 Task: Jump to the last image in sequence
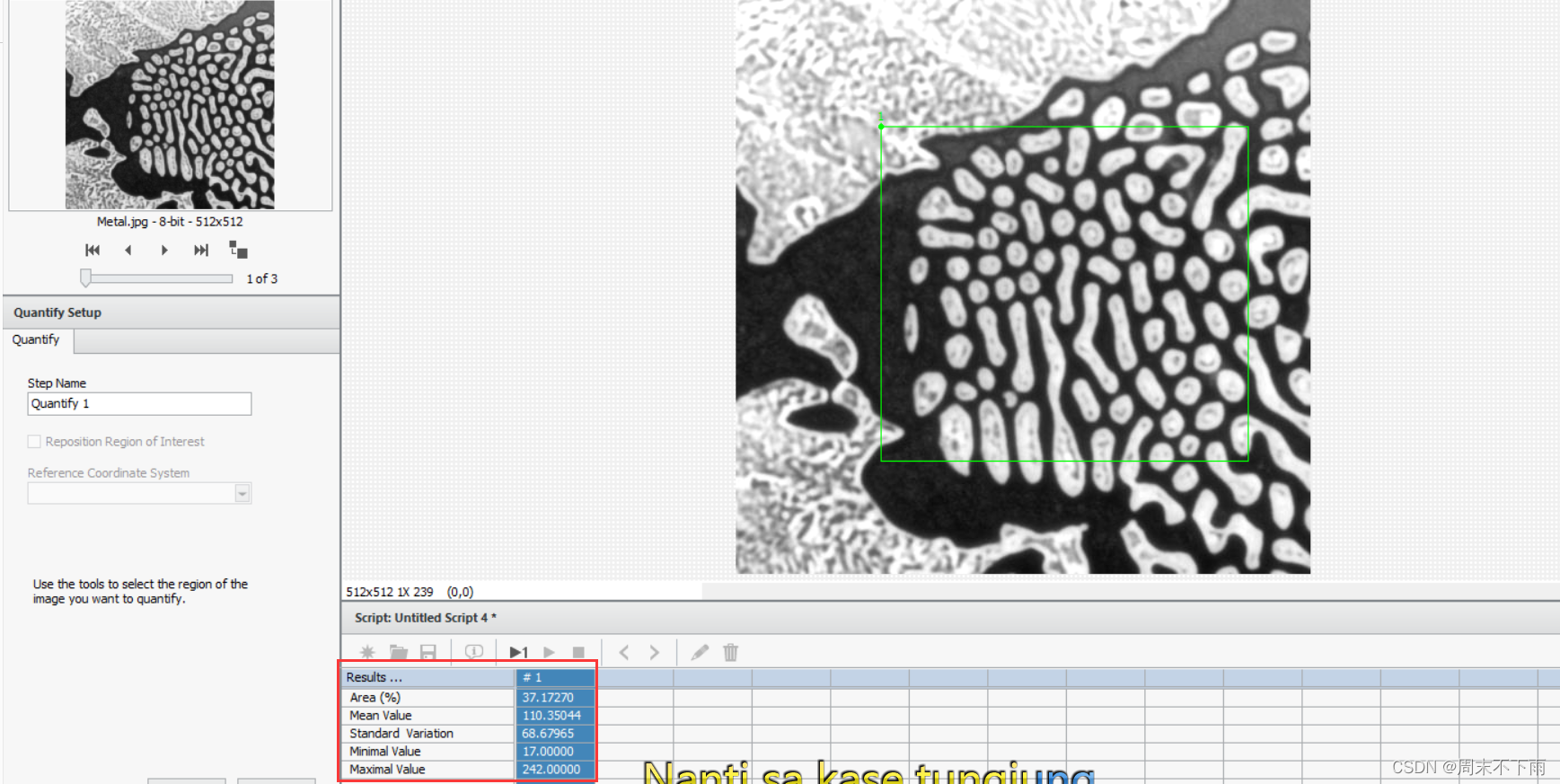point(201,250)
